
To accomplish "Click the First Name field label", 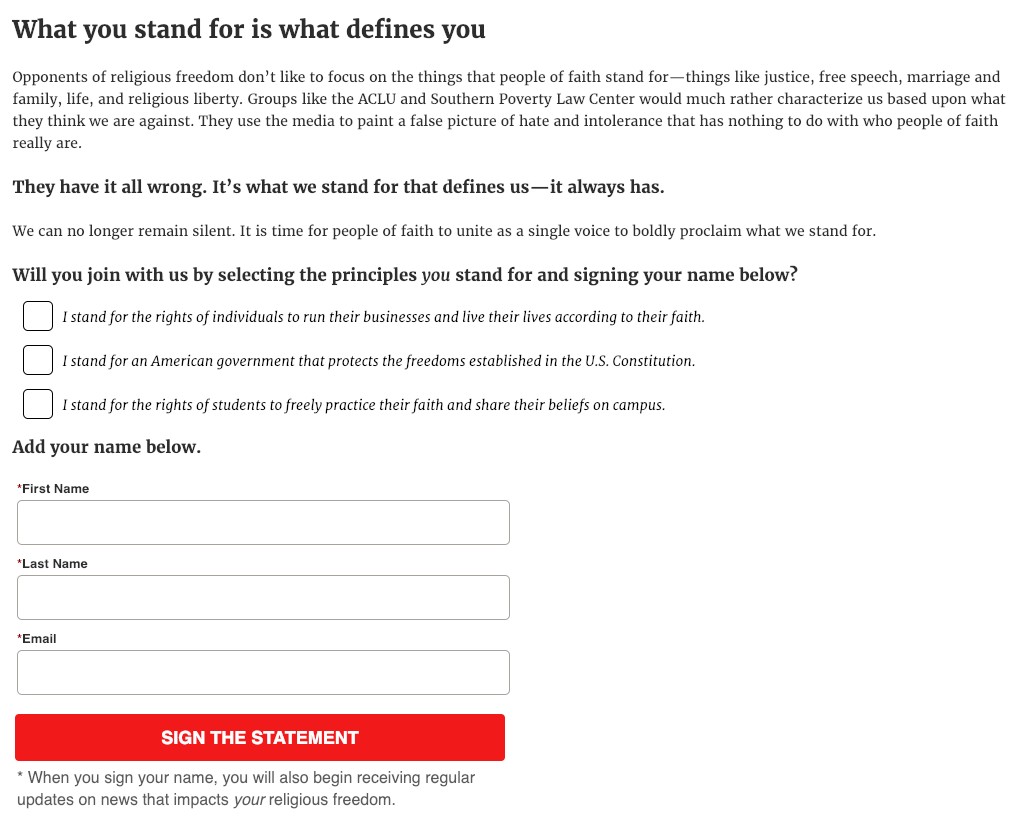I will click(x=55, y=489).
